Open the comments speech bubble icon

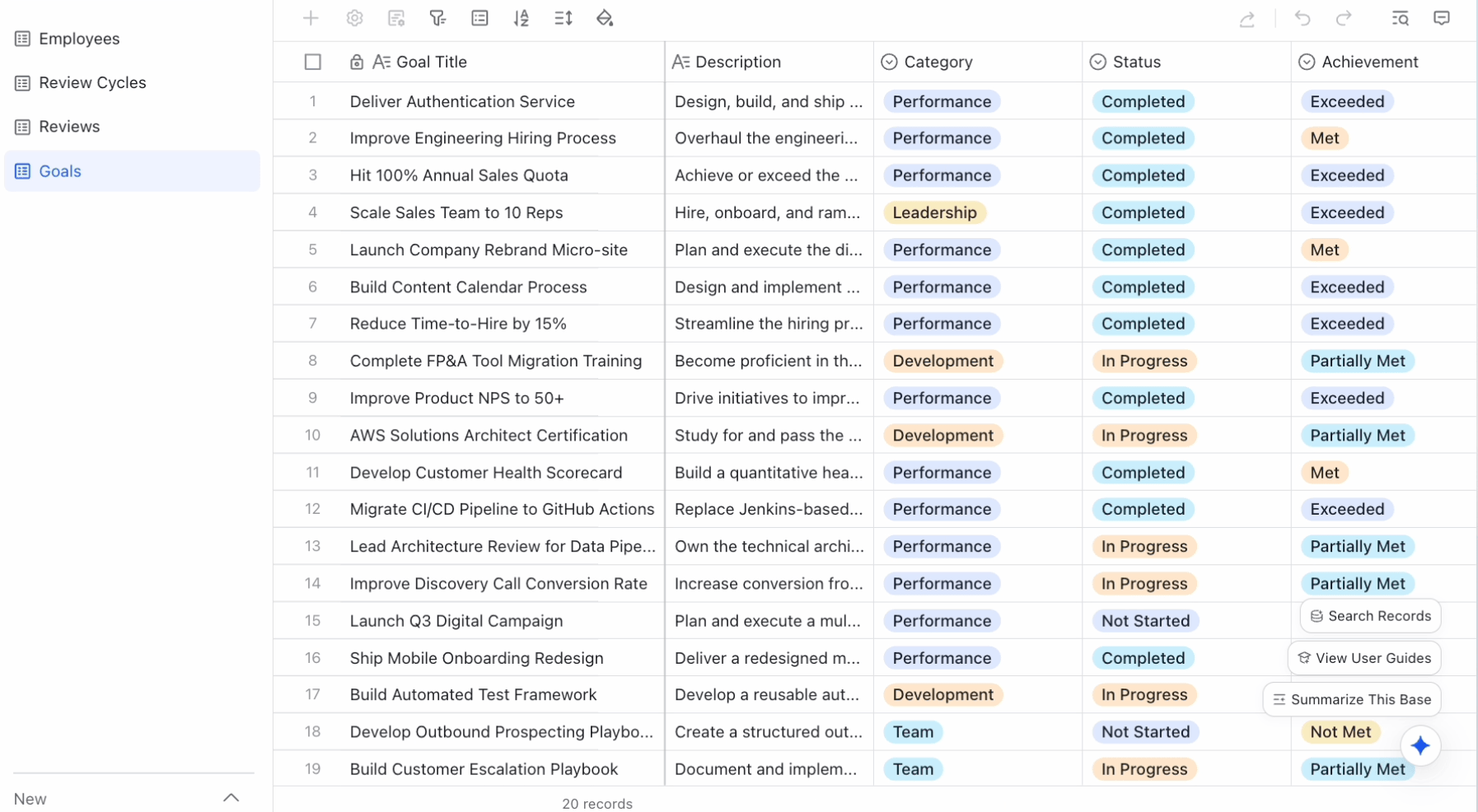[1442, 18]
